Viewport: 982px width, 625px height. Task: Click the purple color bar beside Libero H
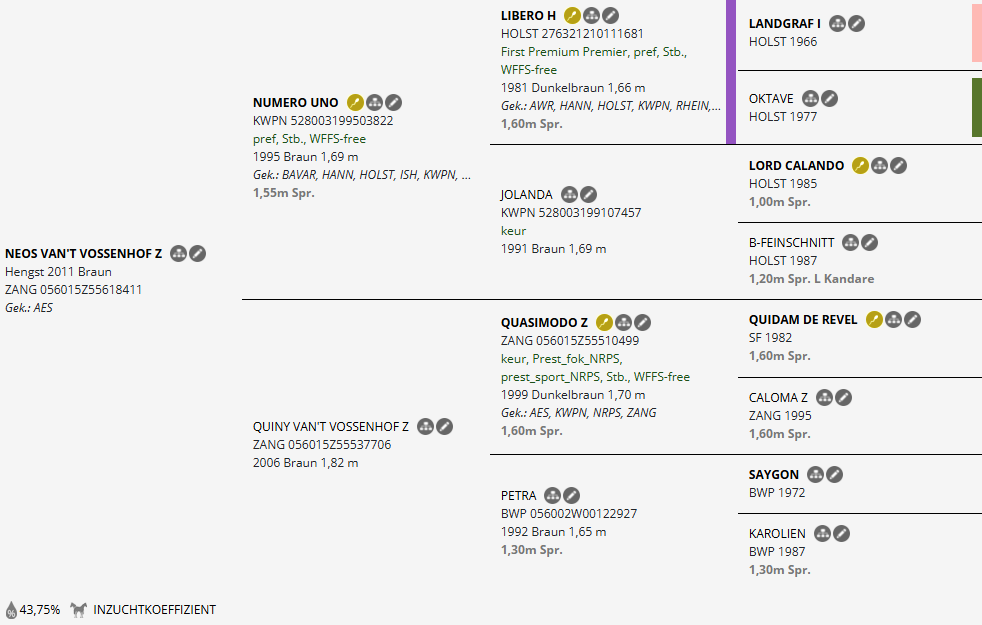(731, 72)
